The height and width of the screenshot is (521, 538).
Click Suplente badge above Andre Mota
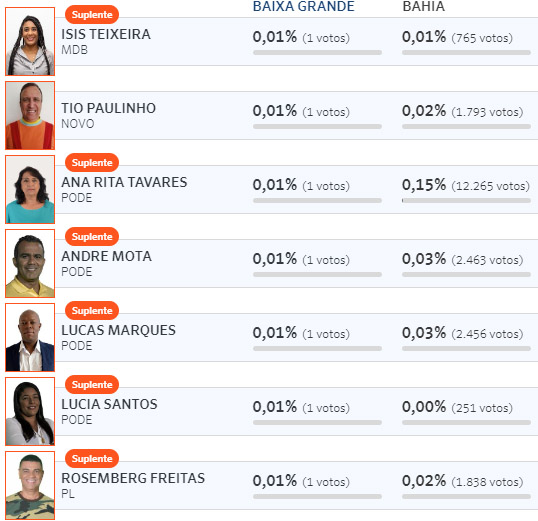coord(92,236)
